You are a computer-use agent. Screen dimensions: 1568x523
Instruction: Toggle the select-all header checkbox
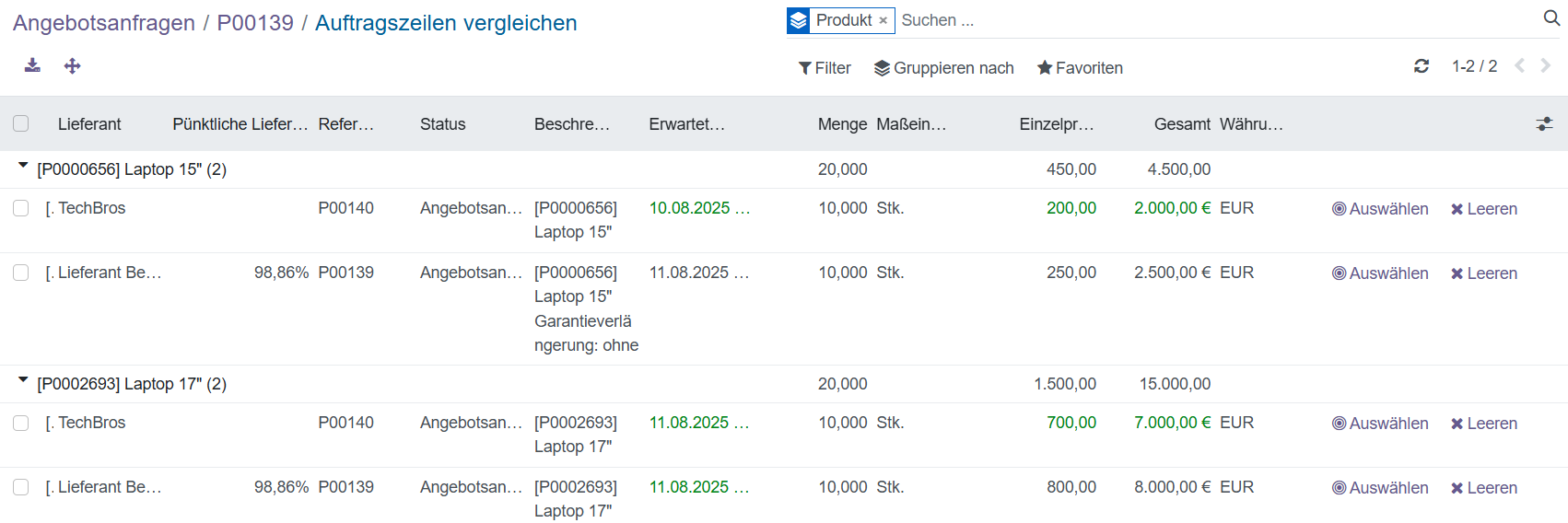click(x=21, y=123)
